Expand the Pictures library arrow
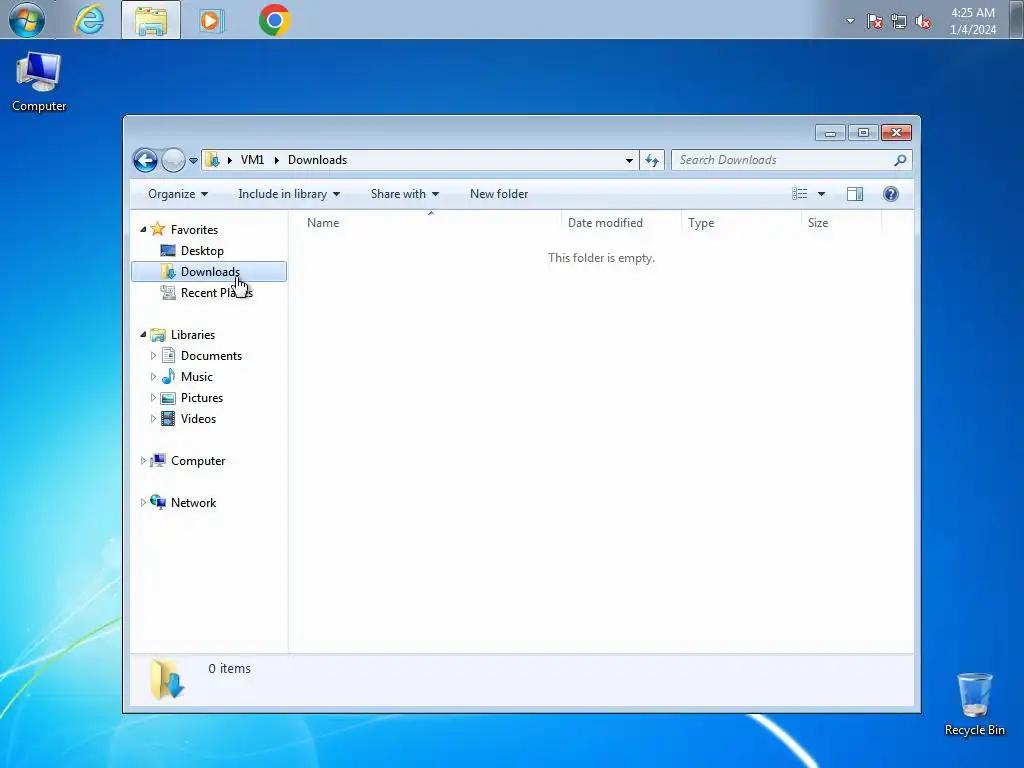This screenshot has height=768, width=1024. click(x=153, y=398)
